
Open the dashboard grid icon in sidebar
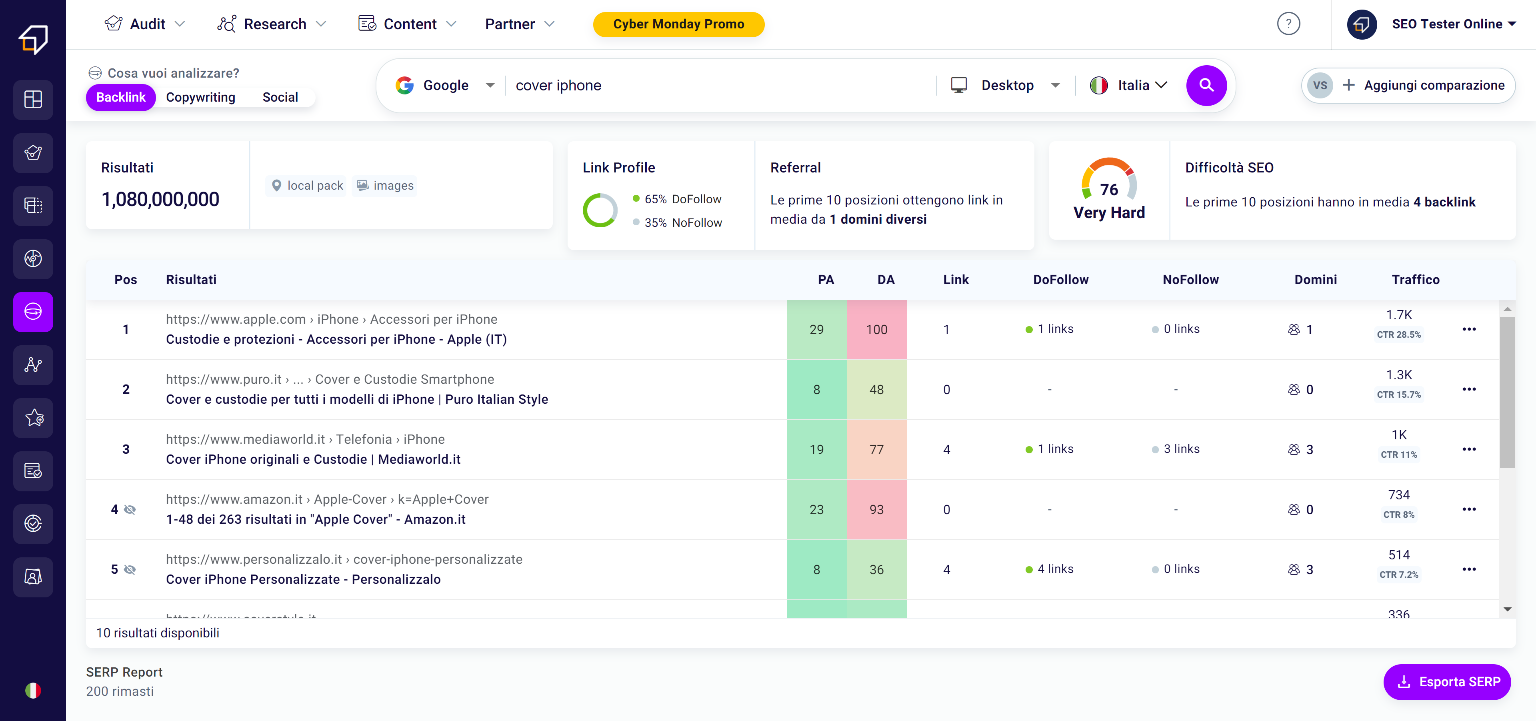point(33,99)
